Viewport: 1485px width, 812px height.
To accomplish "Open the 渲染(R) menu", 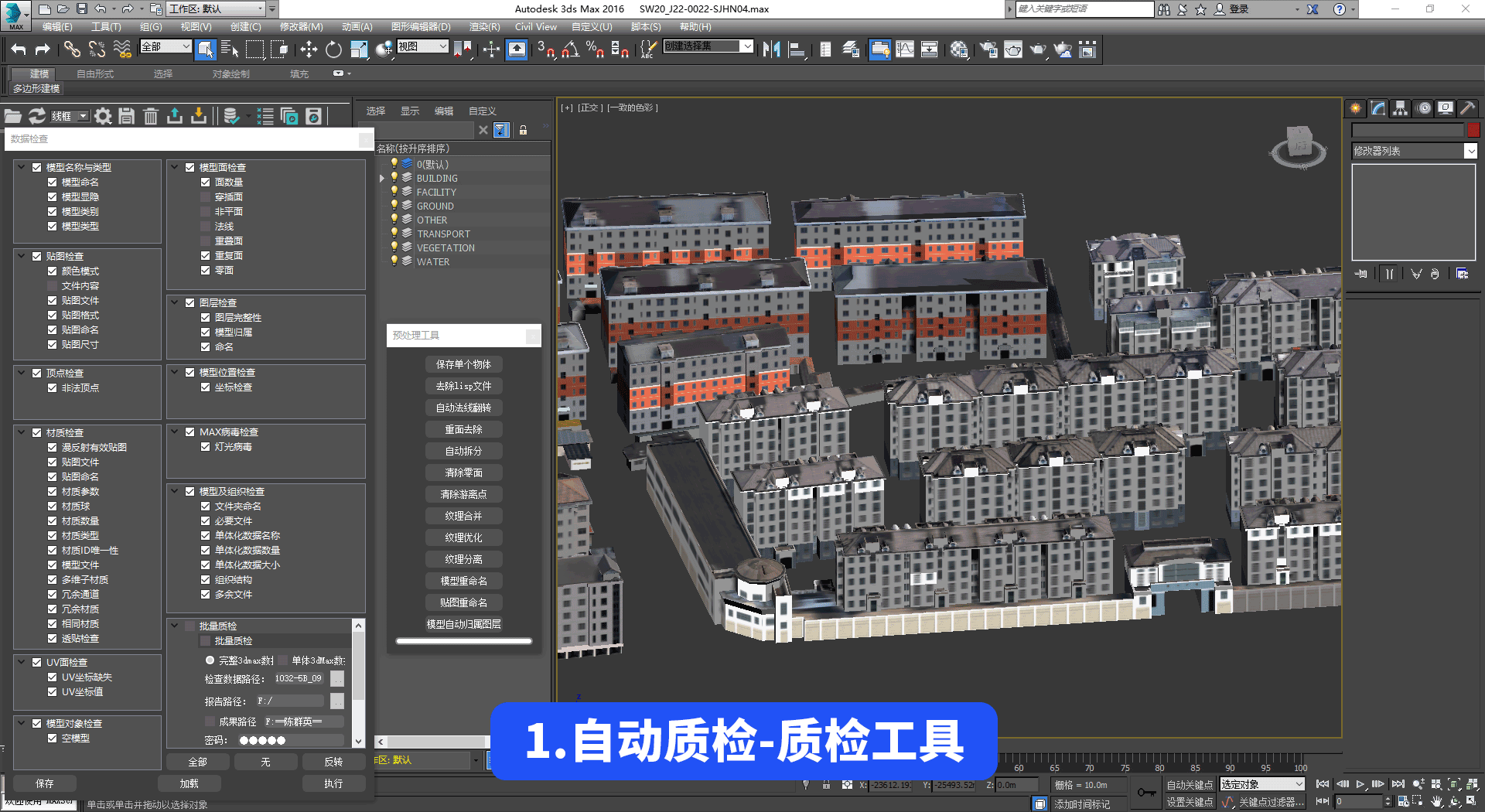I will pyautogui.click(x=484, y=27).
